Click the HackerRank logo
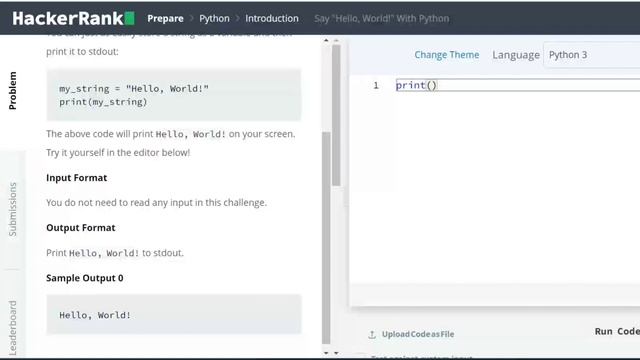Screen dimensions: 640x360 pos(73,18)
